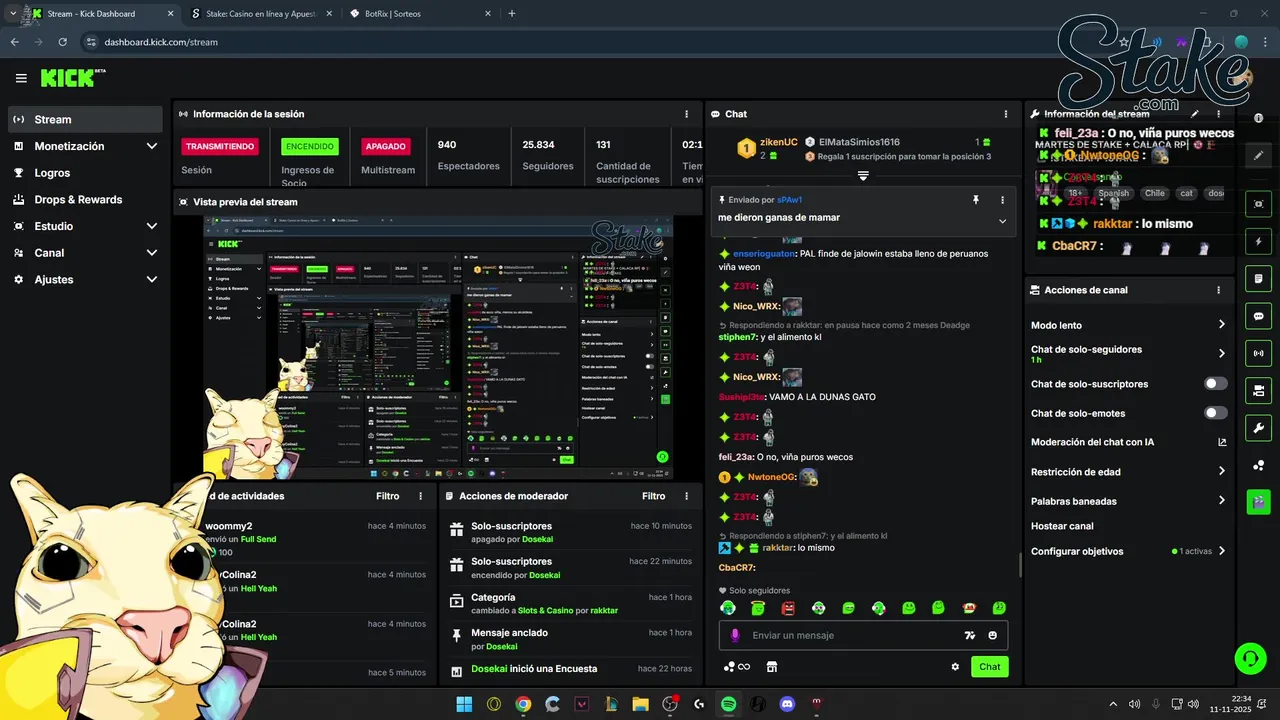The image size is (1280, 720).
Task: Expand the pinned message chevron
Action: pos(1002,221)
